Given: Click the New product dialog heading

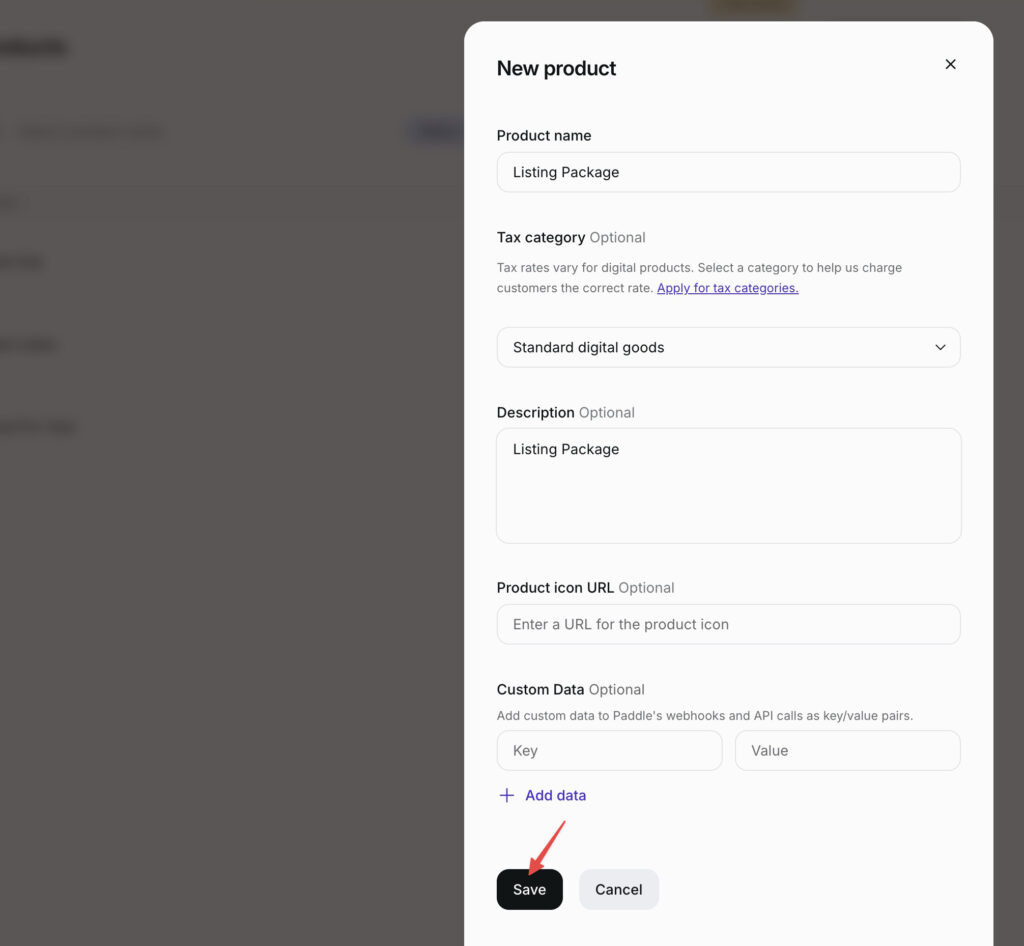Looking at the screenshot, I should 556,68.
